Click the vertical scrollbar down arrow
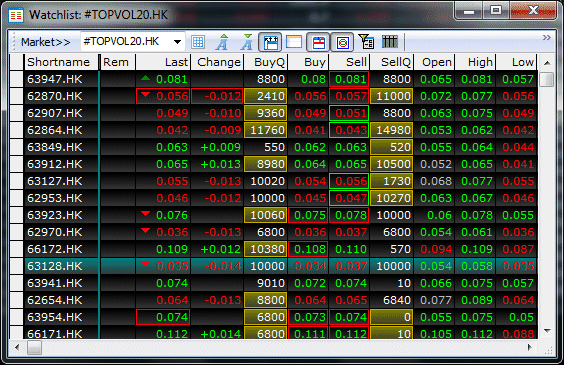564x365 pixels. 547,330
